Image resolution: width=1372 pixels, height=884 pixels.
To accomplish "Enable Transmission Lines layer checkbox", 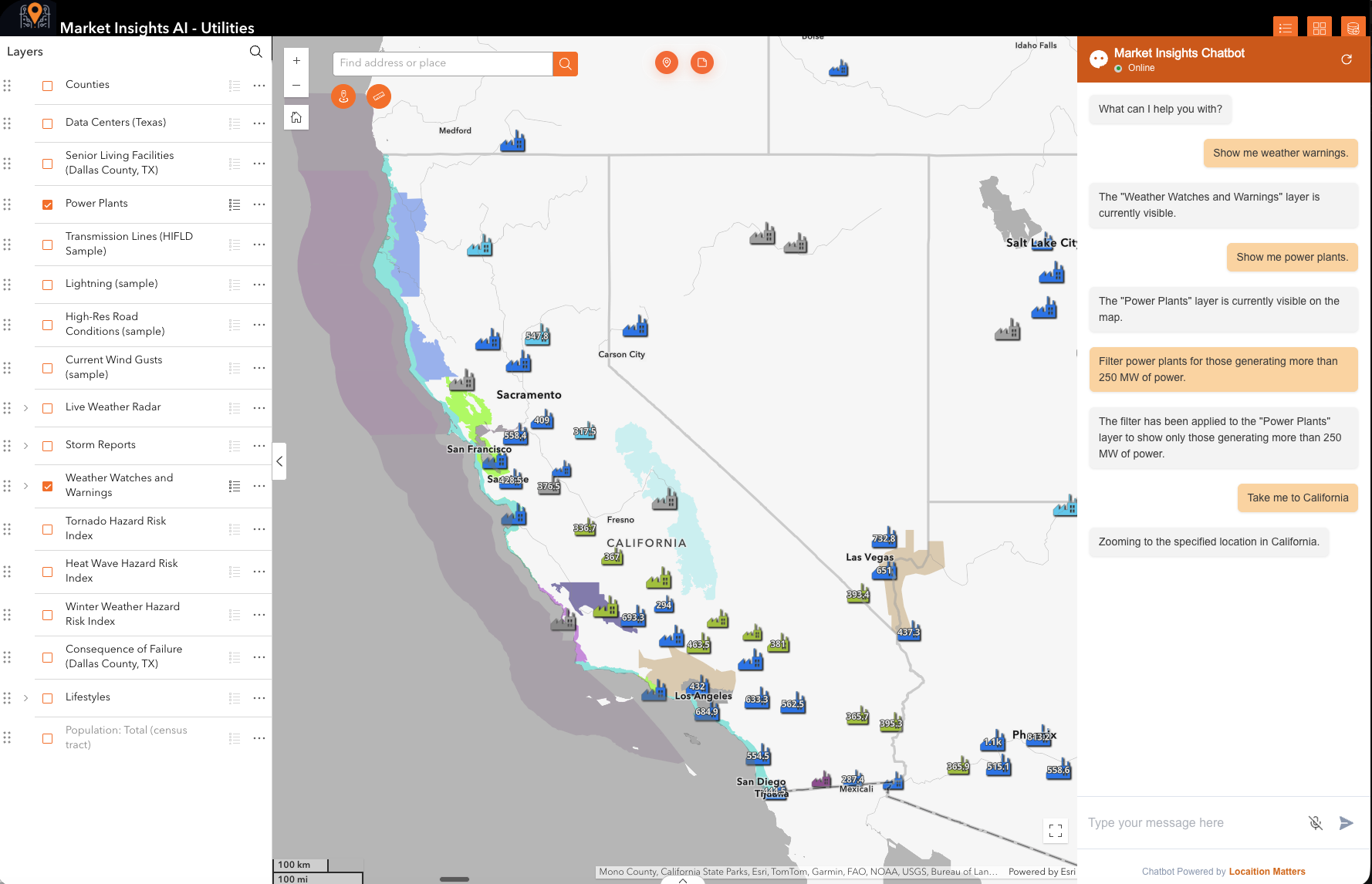I will (48, 245).
